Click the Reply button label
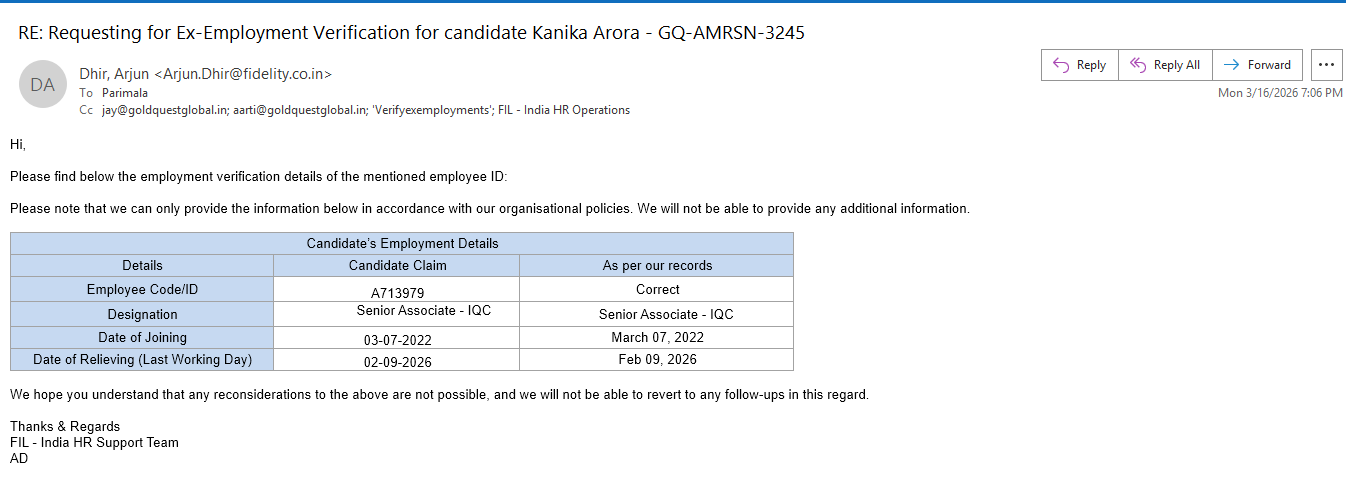Image resolution: width=1346 pixels, height=501 pixels. click(1091, 65)
